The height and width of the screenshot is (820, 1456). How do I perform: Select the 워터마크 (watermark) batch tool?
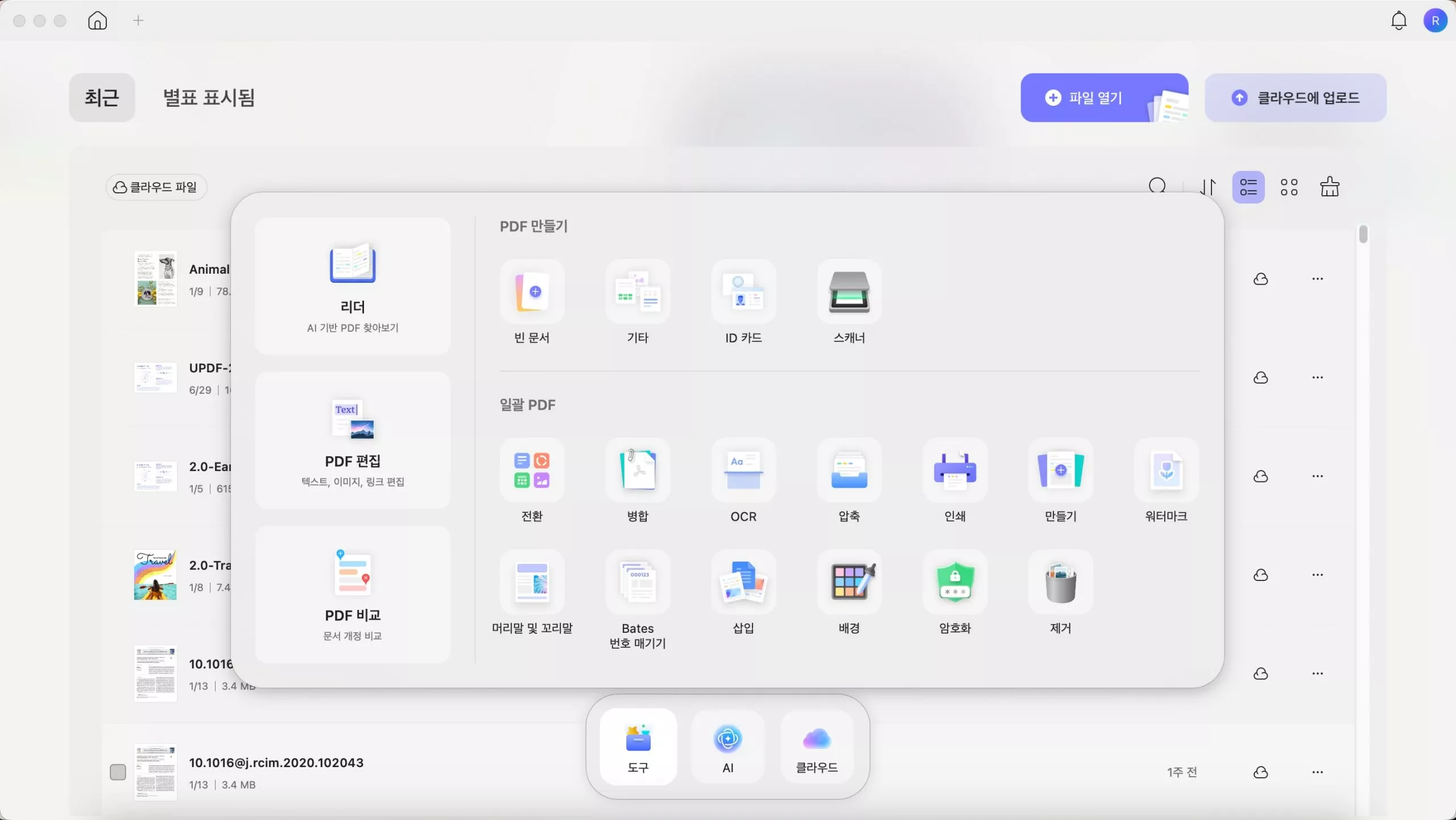point(1166,471)
